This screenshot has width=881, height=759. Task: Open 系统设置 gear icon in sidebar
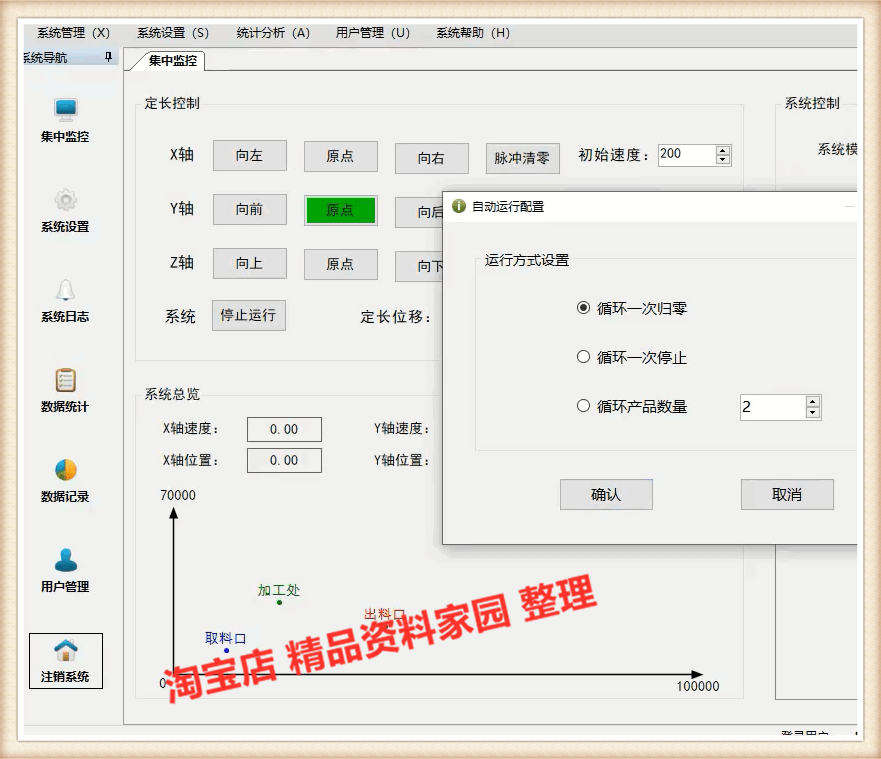pos(66,200)
